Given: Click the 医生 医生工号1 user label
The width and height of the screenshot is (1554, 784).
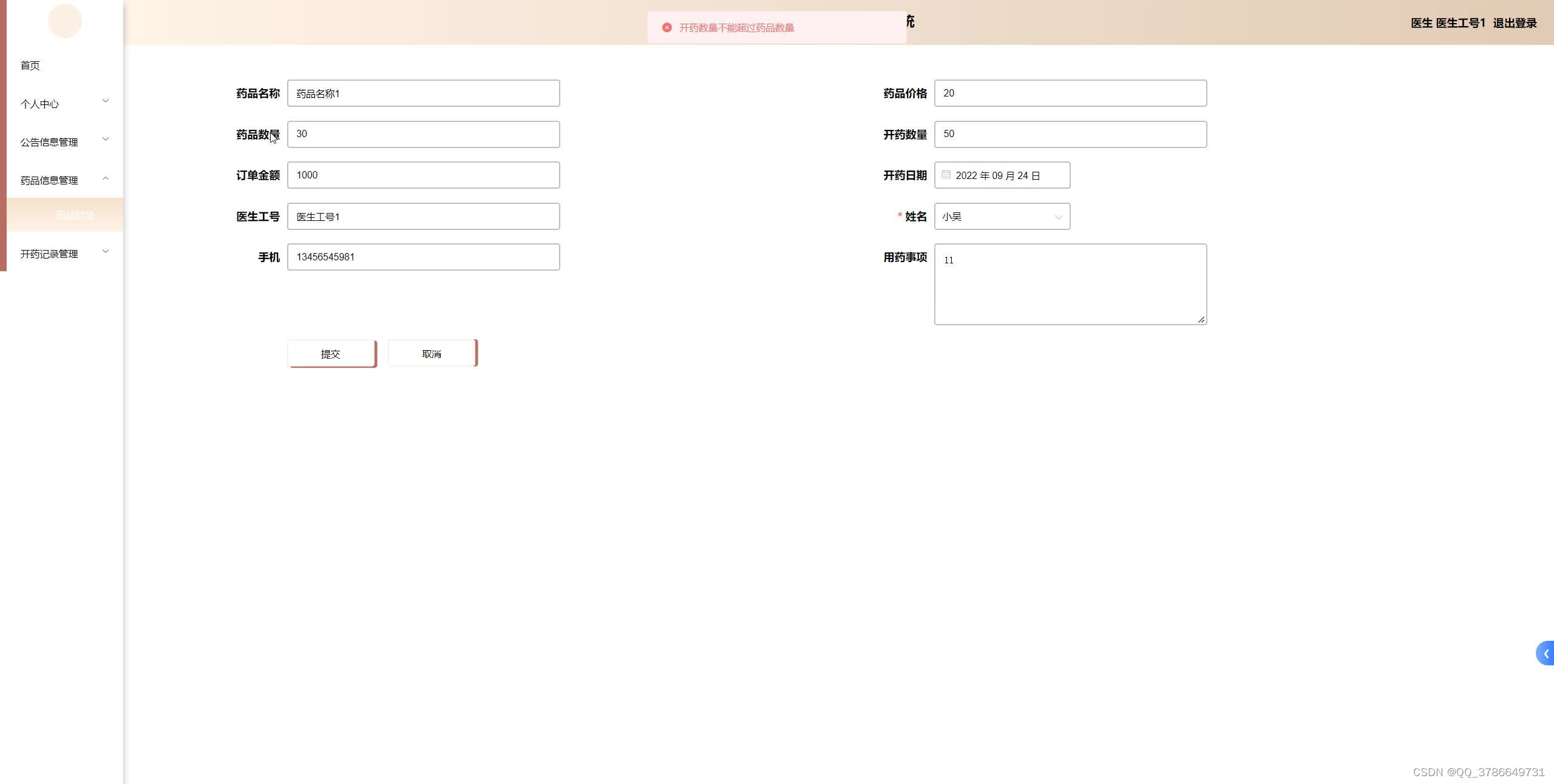Looking at the screenshot, I should pyautogui.click(x=1448, y=23).
